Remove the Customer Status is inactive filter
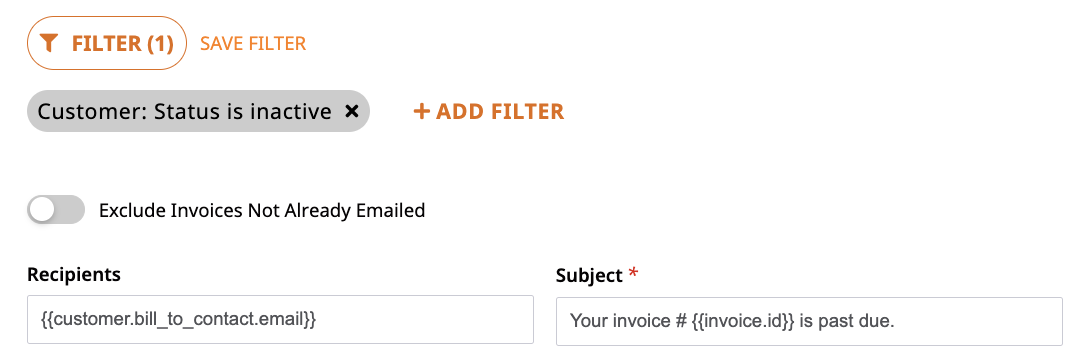 pos(351,111)
